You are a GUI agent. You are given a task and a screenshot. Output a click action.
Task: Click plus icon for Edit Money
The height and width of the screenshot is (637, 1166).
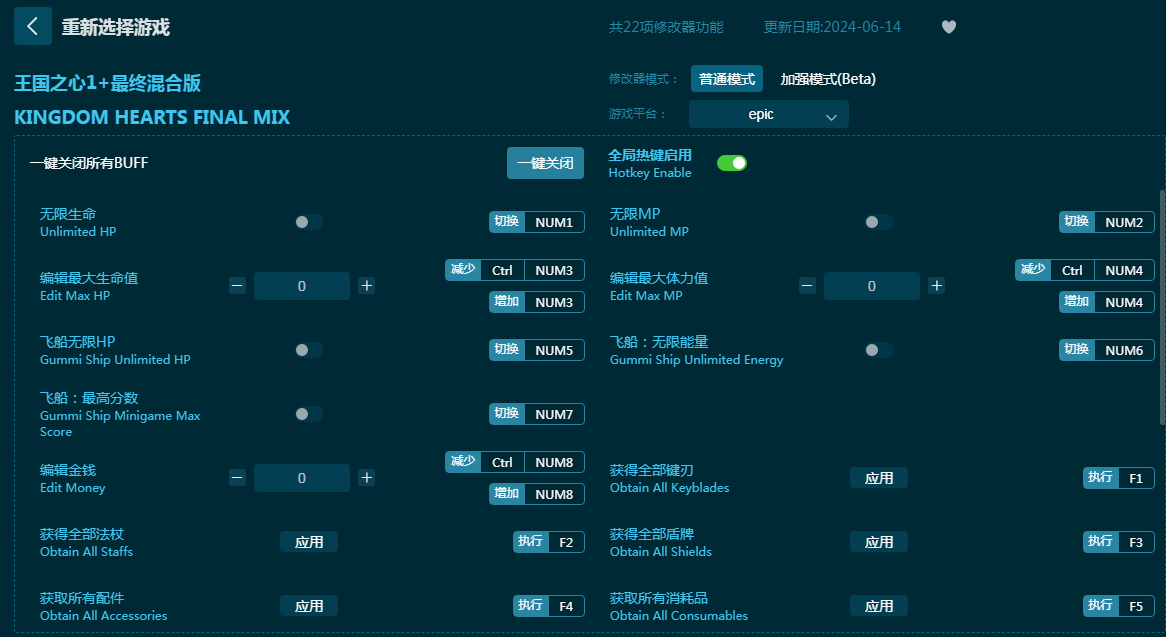367,478
